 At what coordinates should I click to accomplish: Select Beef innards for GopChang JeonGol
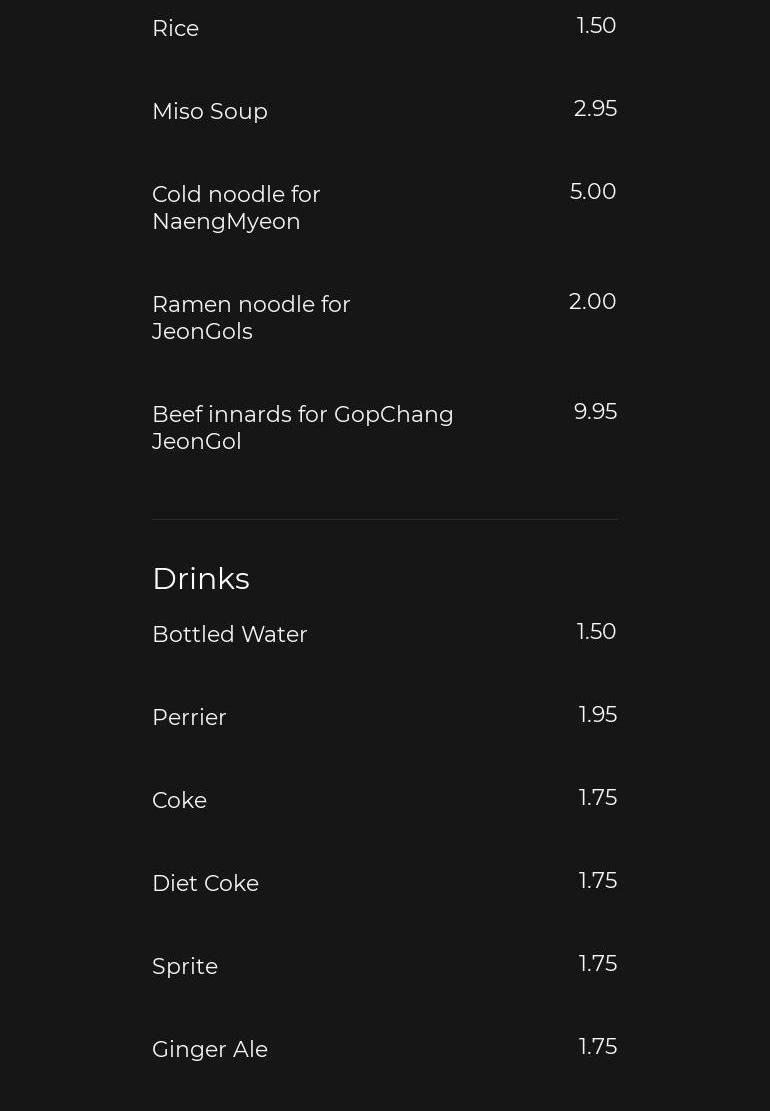tap(302, 427)
